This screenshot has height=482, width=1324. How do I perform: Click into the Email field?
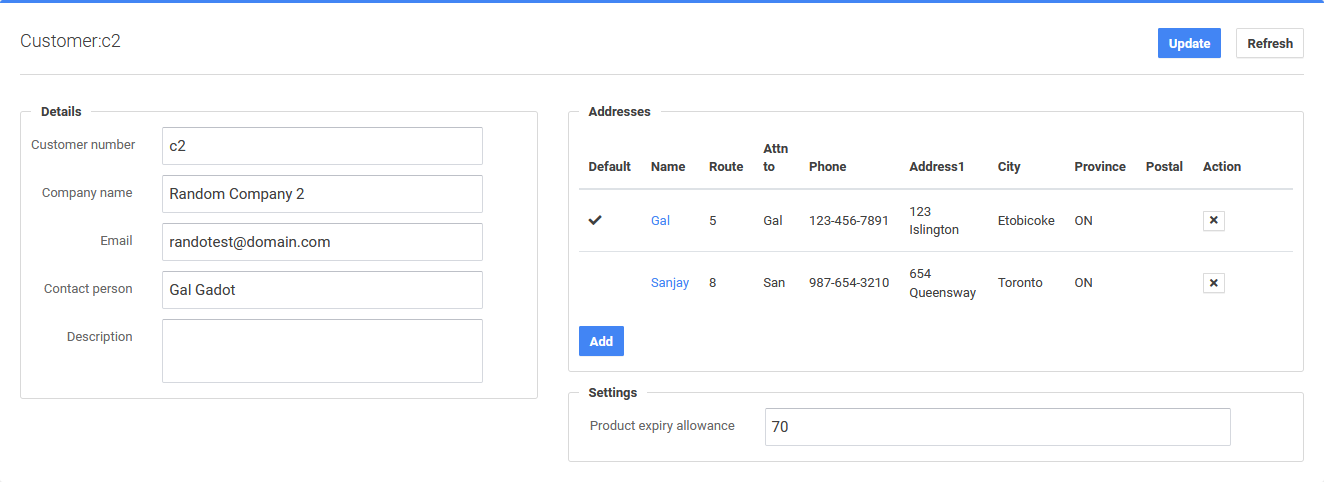point(322,242)
